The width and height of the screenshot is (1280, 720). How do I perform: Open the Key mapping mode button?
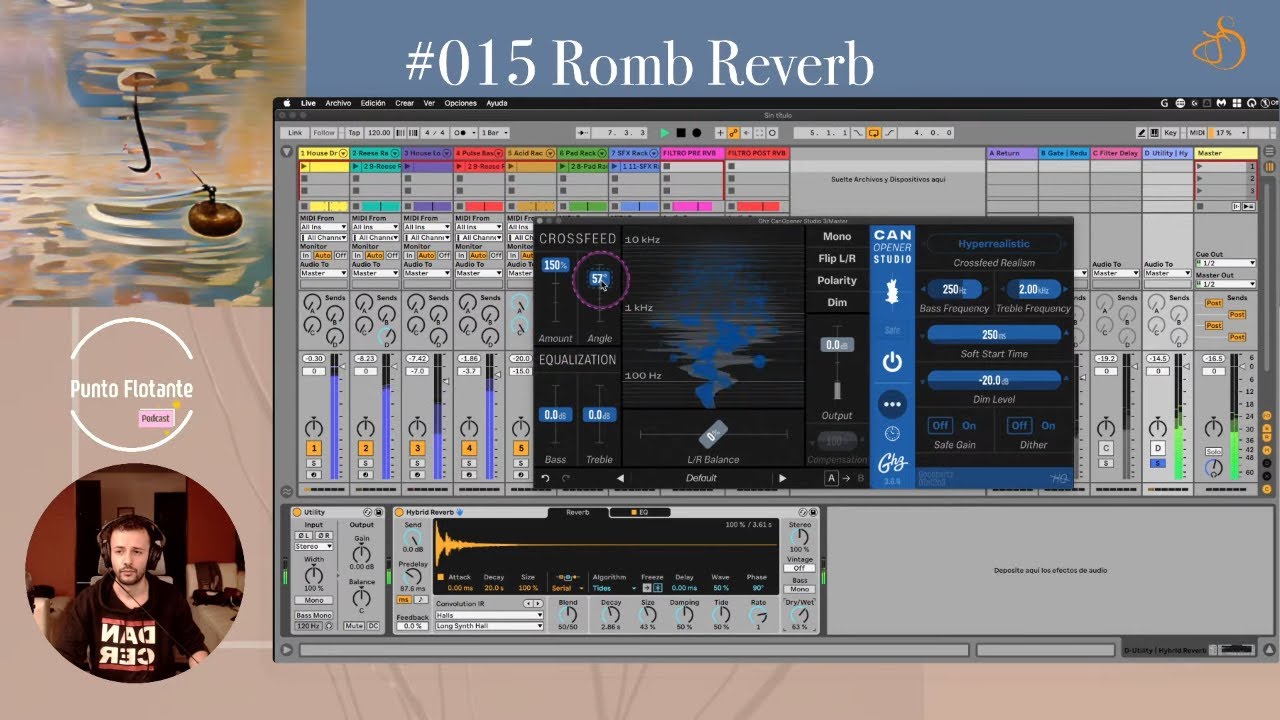point(1171,133)
